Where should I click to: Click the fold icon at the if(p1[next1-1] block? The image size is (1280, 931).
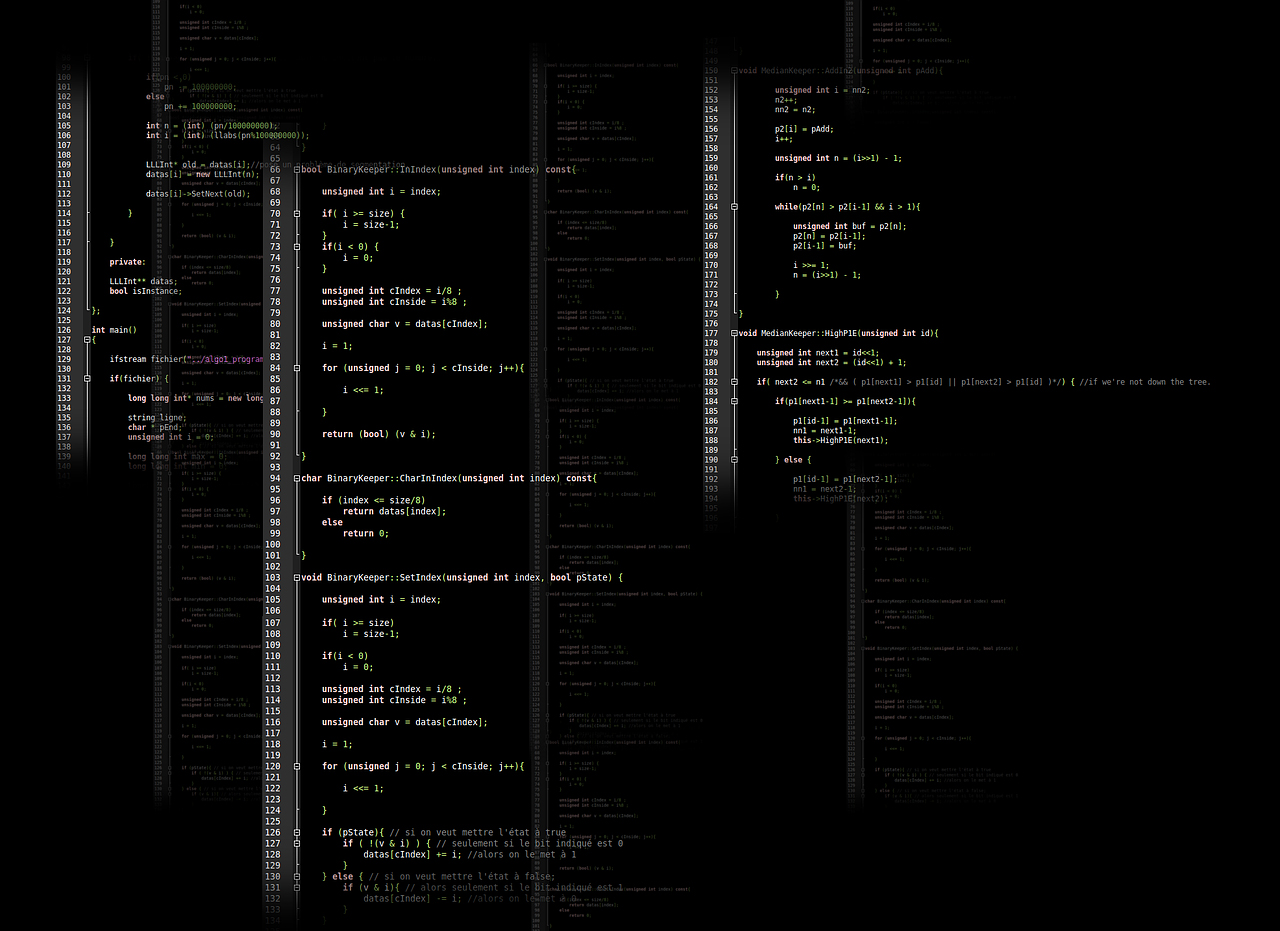pyautogui.click(x=734, y=401)
